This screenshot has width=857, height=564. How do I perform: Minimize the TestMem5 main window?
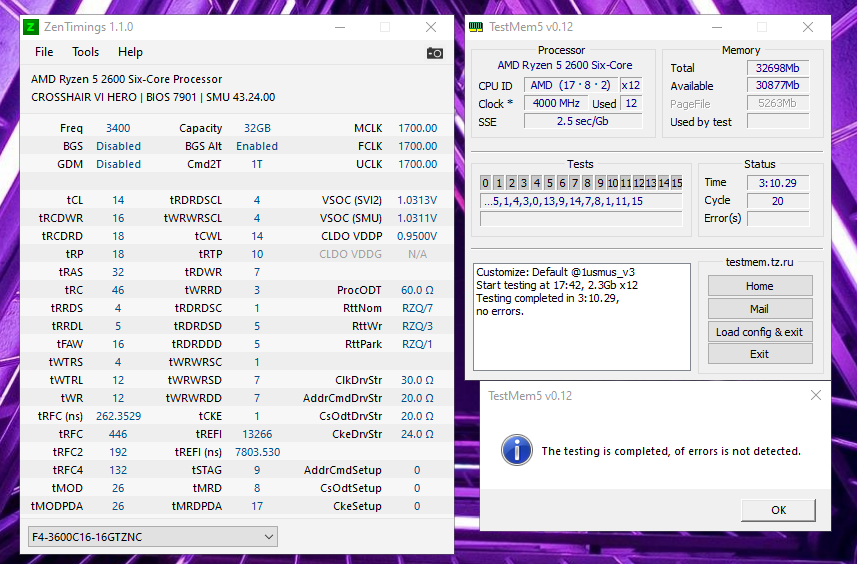pos(717,27)
